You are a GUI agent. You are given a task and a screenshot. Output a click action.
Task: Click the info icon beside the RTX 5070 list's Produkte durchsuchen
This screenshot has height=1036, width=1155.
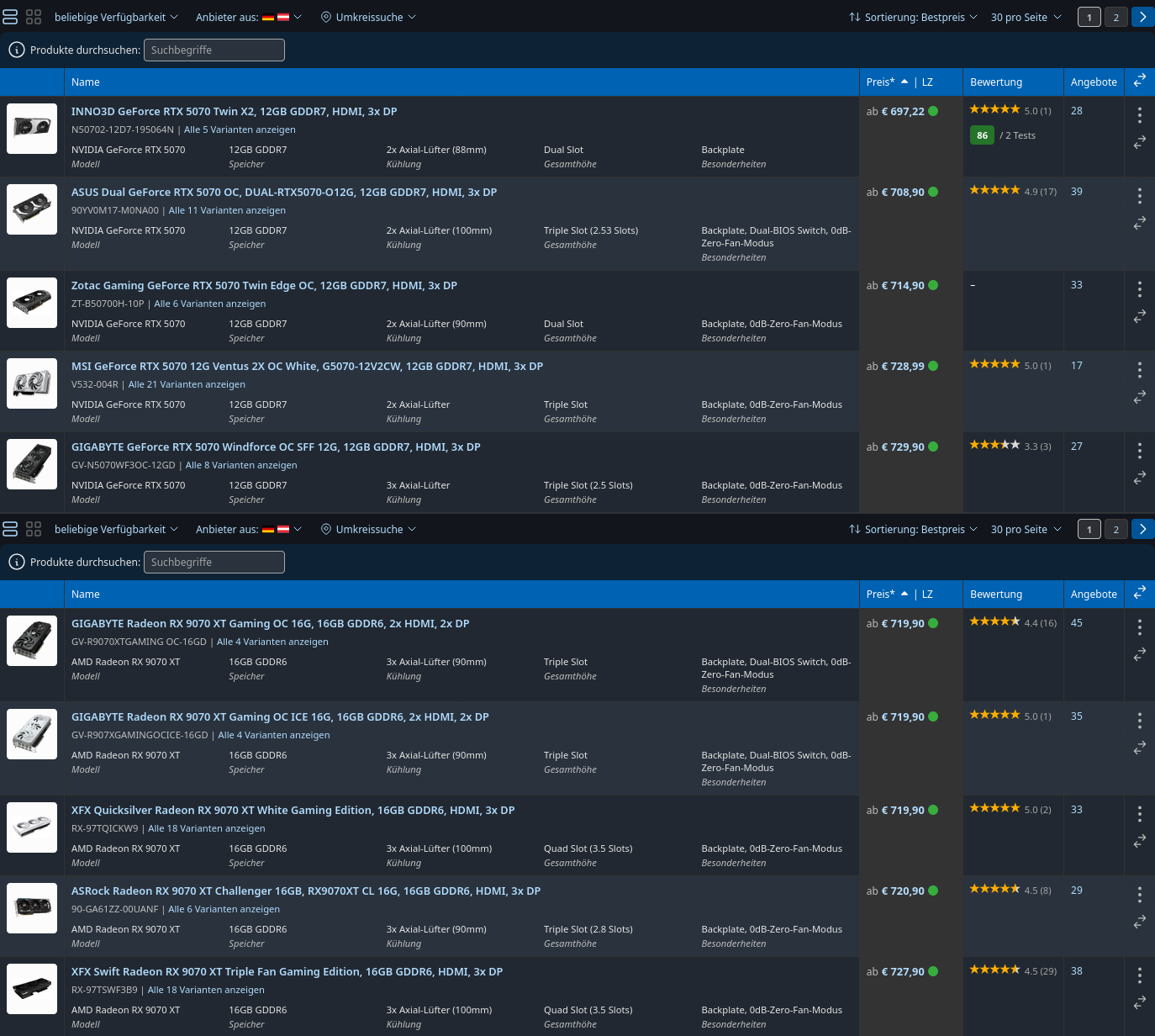click(17, 50)
